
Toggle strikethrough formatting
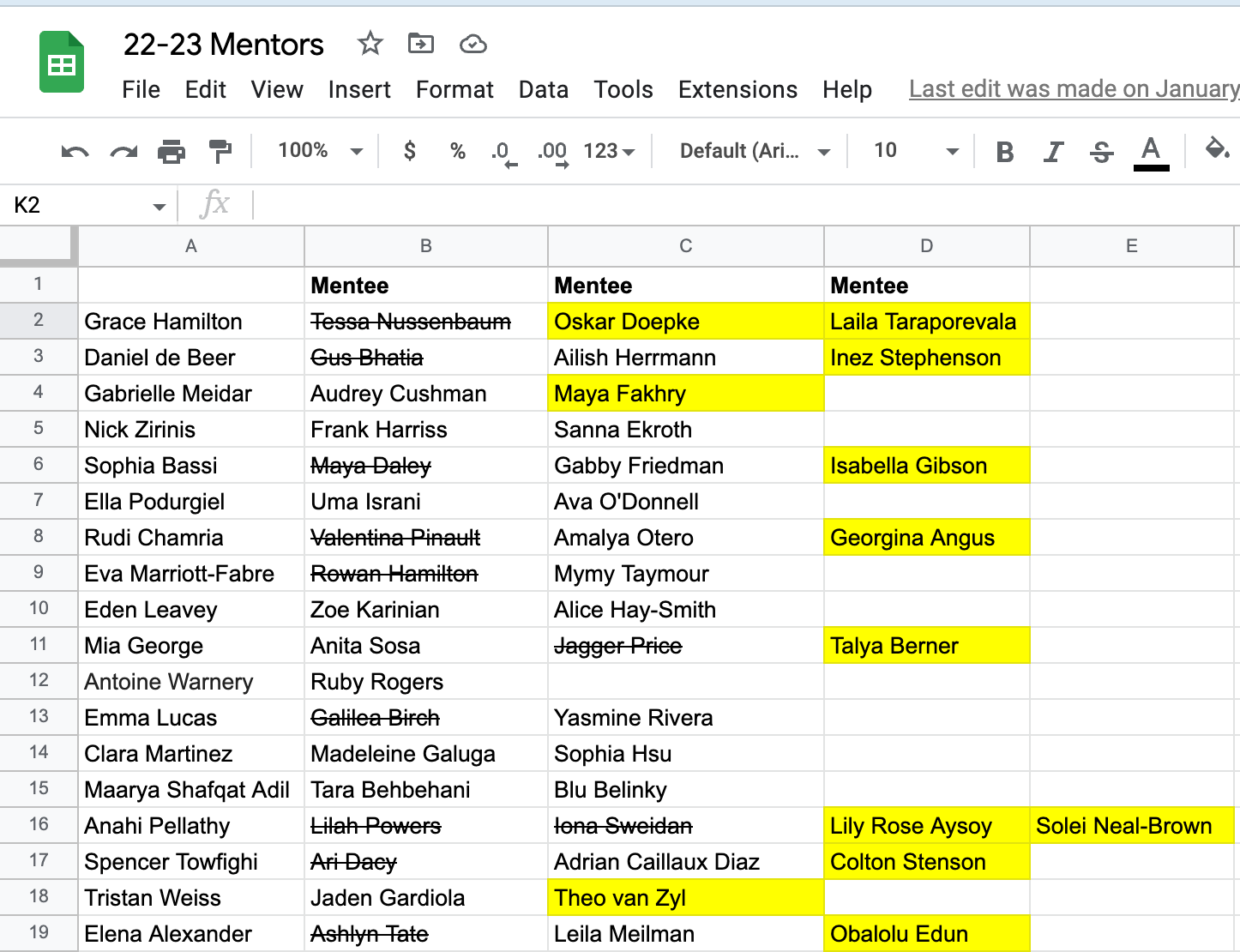[x=1101, y=152]
